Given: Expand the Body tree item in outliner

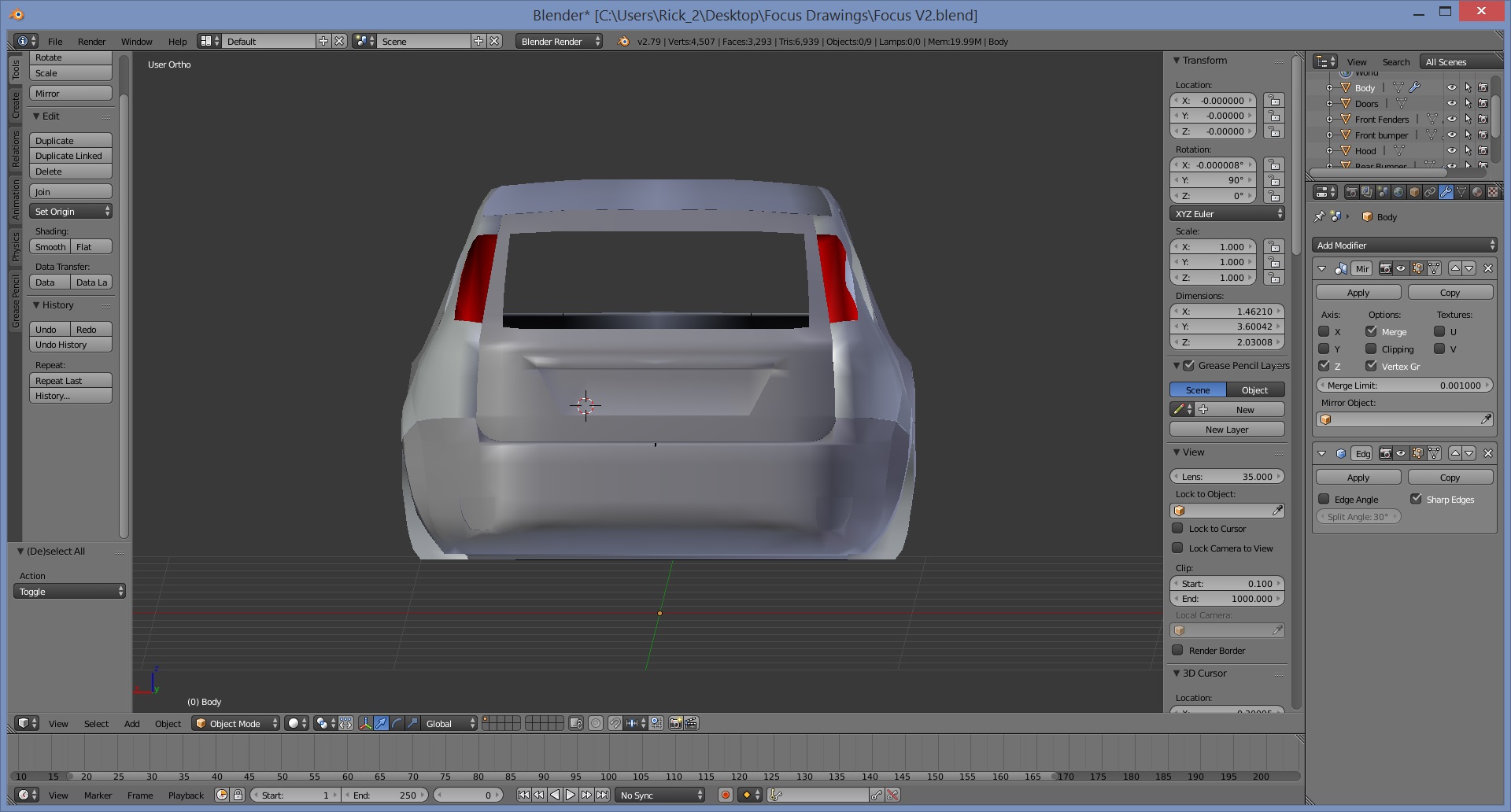Looking at the screenshot, I should click(1329, 87).
